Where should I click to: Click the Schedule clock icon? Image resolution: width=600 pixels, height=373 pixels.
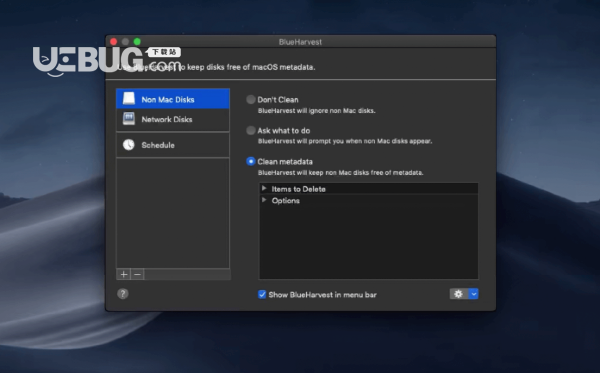pyautogui.click(x=129, y=145)
